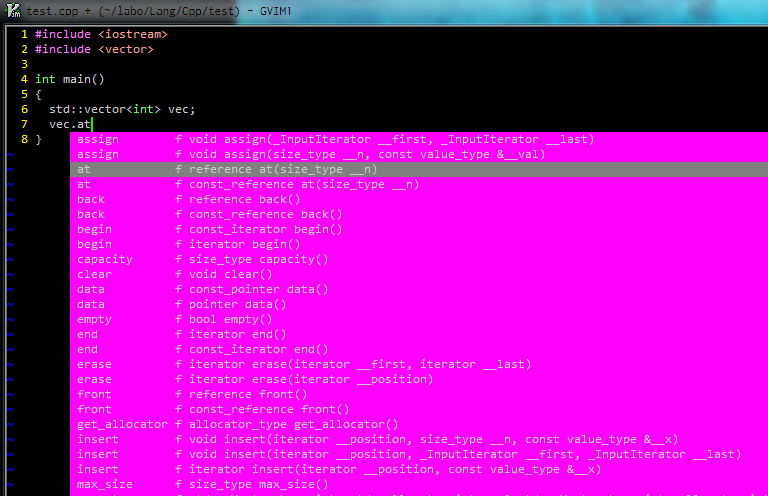
Task: Choose 'iterator begin()' completion entry
Action: (419, 244)
